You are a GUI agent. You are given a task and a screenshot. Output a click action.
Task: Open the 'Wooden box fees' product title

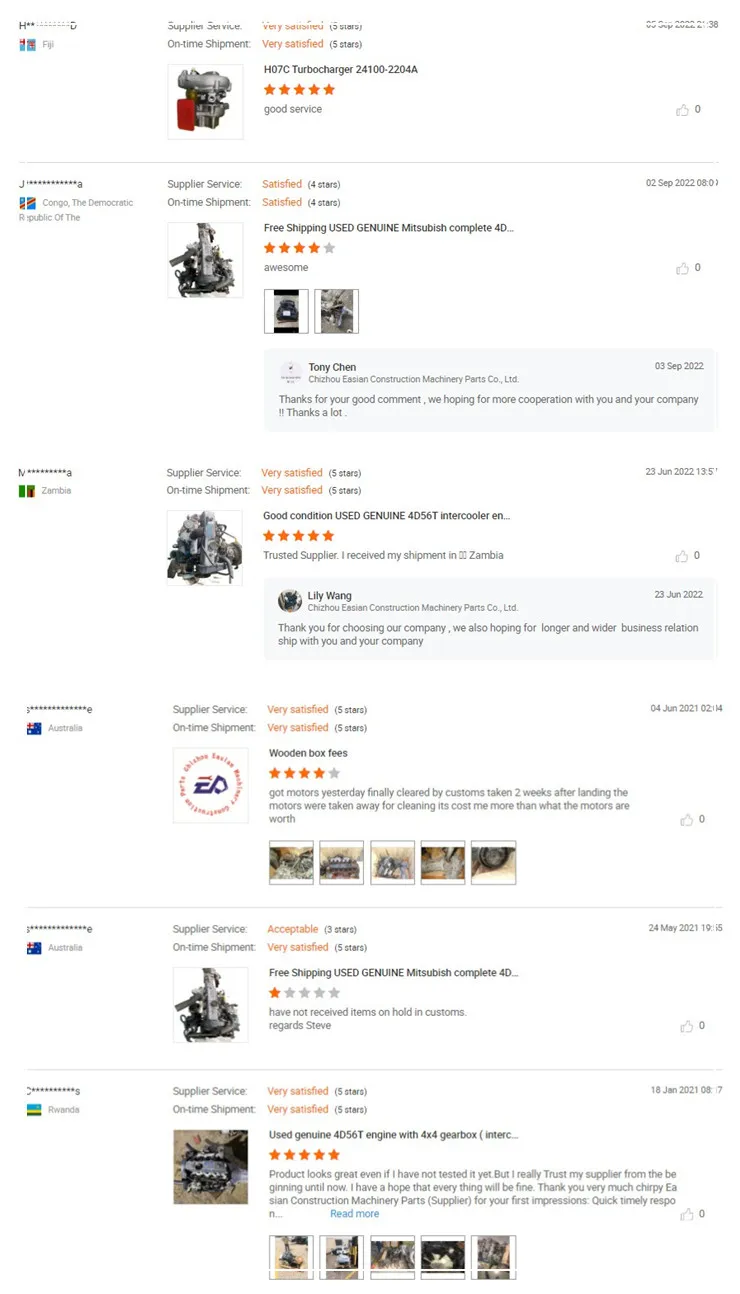tap(308, 753)
